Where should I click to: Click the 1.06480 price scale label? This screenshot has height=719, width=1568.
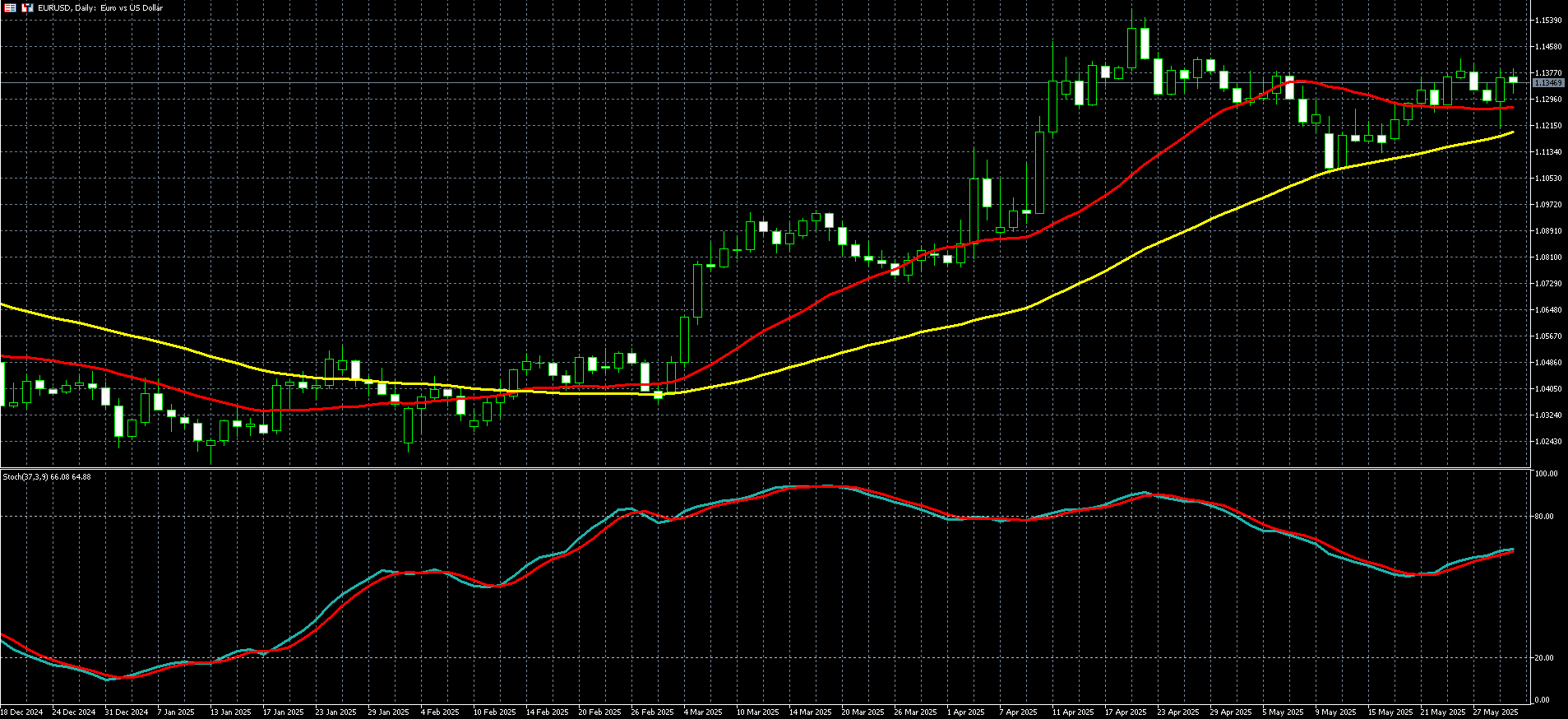[x=1548, y=310]
